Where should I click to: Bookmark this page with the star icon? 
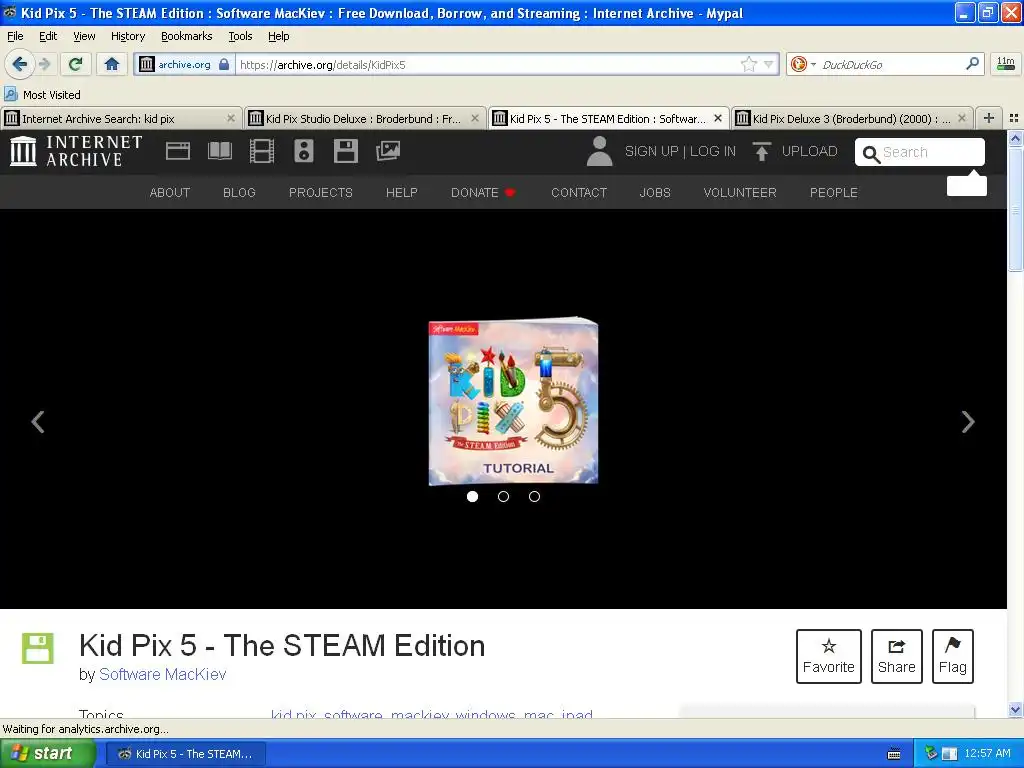click(x=748, y=64)
